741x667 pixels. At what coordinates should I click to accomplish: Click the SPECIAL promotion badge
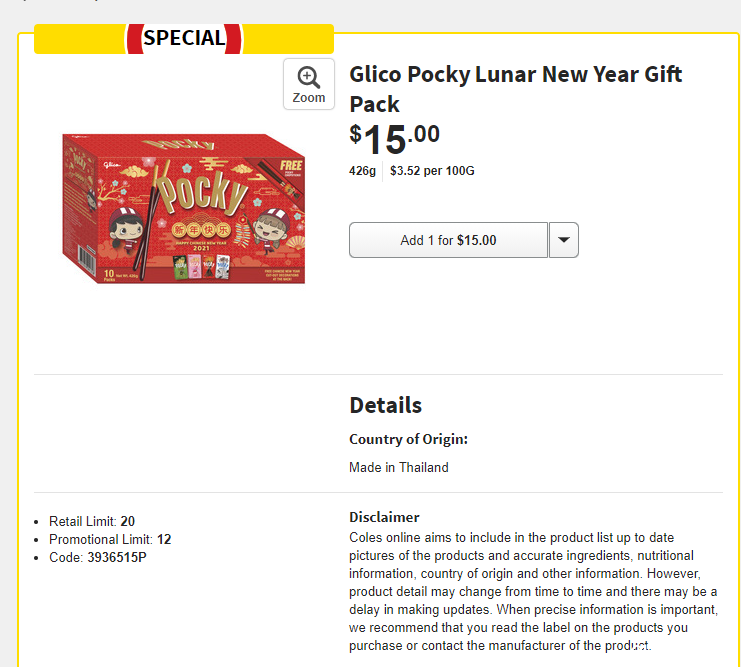pyautogui.click(x=184, y=38)
